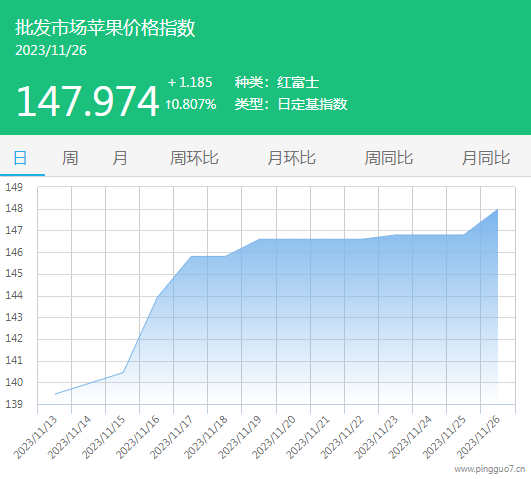Select the 日 daily tab
This screenshot has height=479, width=531.
coord(20,158)
